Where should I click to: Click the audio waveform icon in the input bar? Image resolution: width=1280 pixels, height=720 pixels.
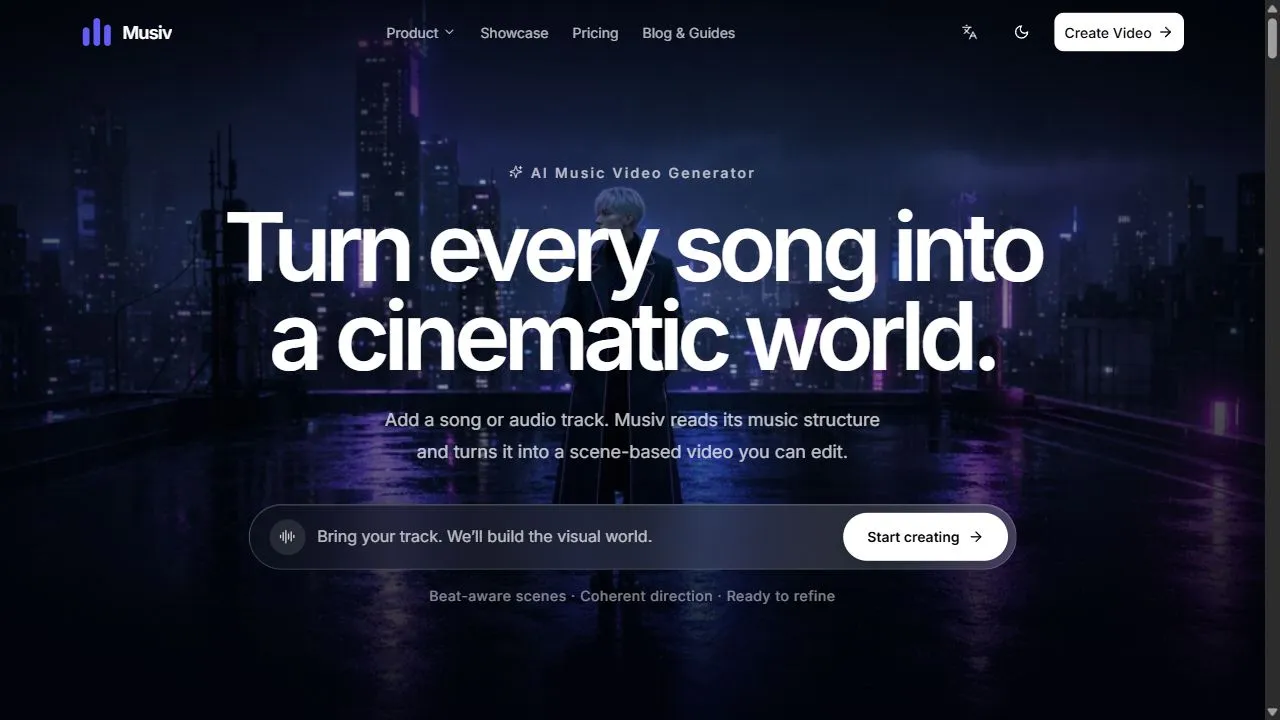(287, 537)
